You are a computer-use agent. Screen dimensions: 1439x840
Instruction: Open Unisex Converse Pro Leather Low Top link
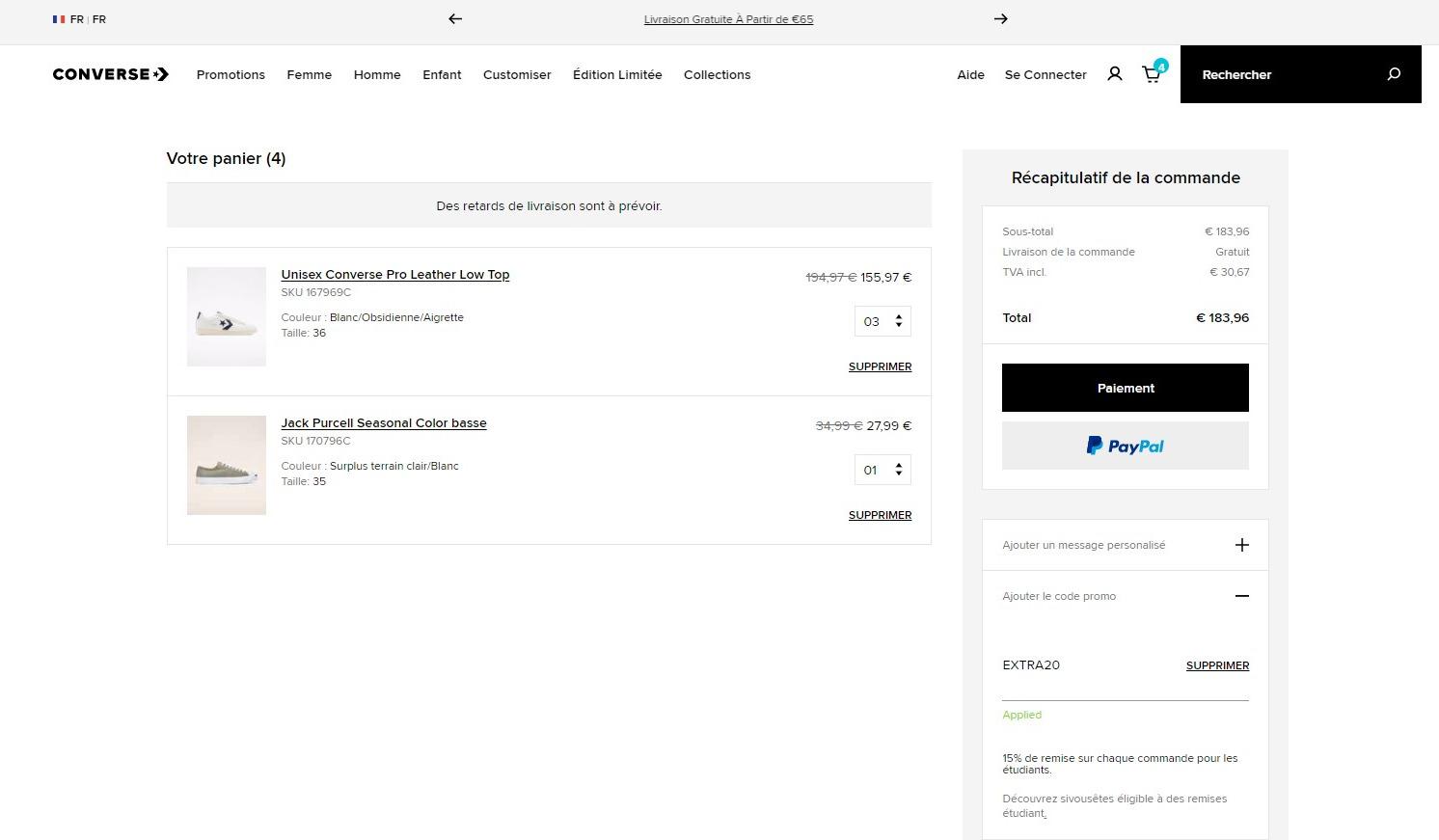point(395,275)
